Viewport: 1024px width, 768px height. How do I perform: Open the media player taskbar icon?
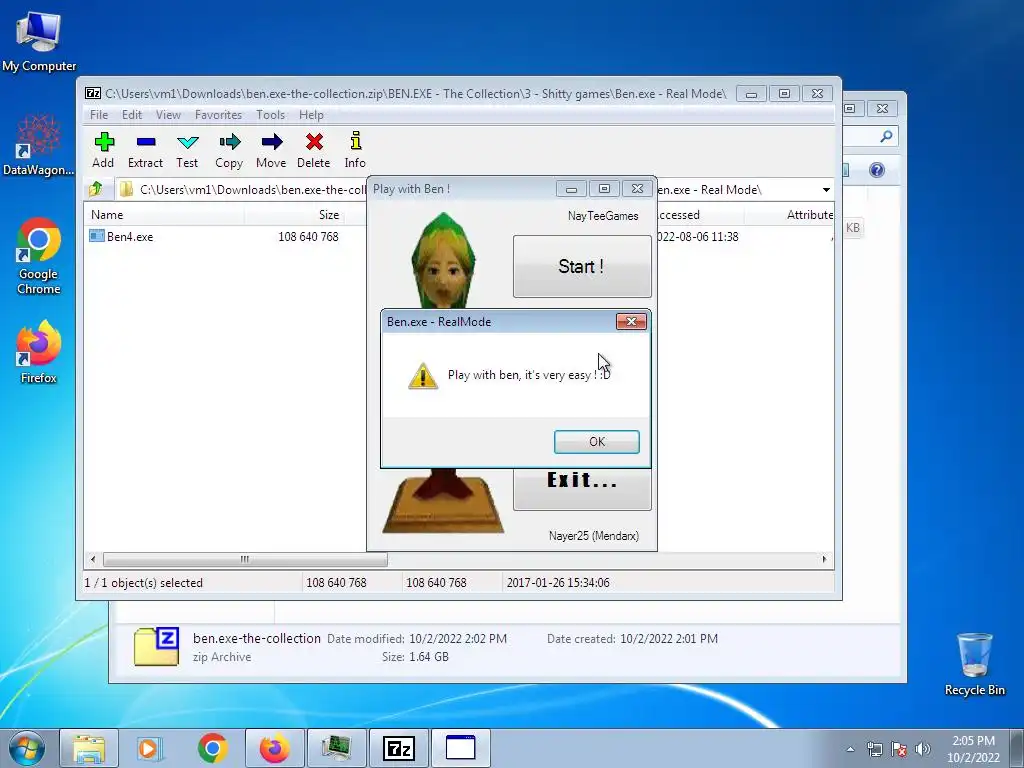click(150, 748)
